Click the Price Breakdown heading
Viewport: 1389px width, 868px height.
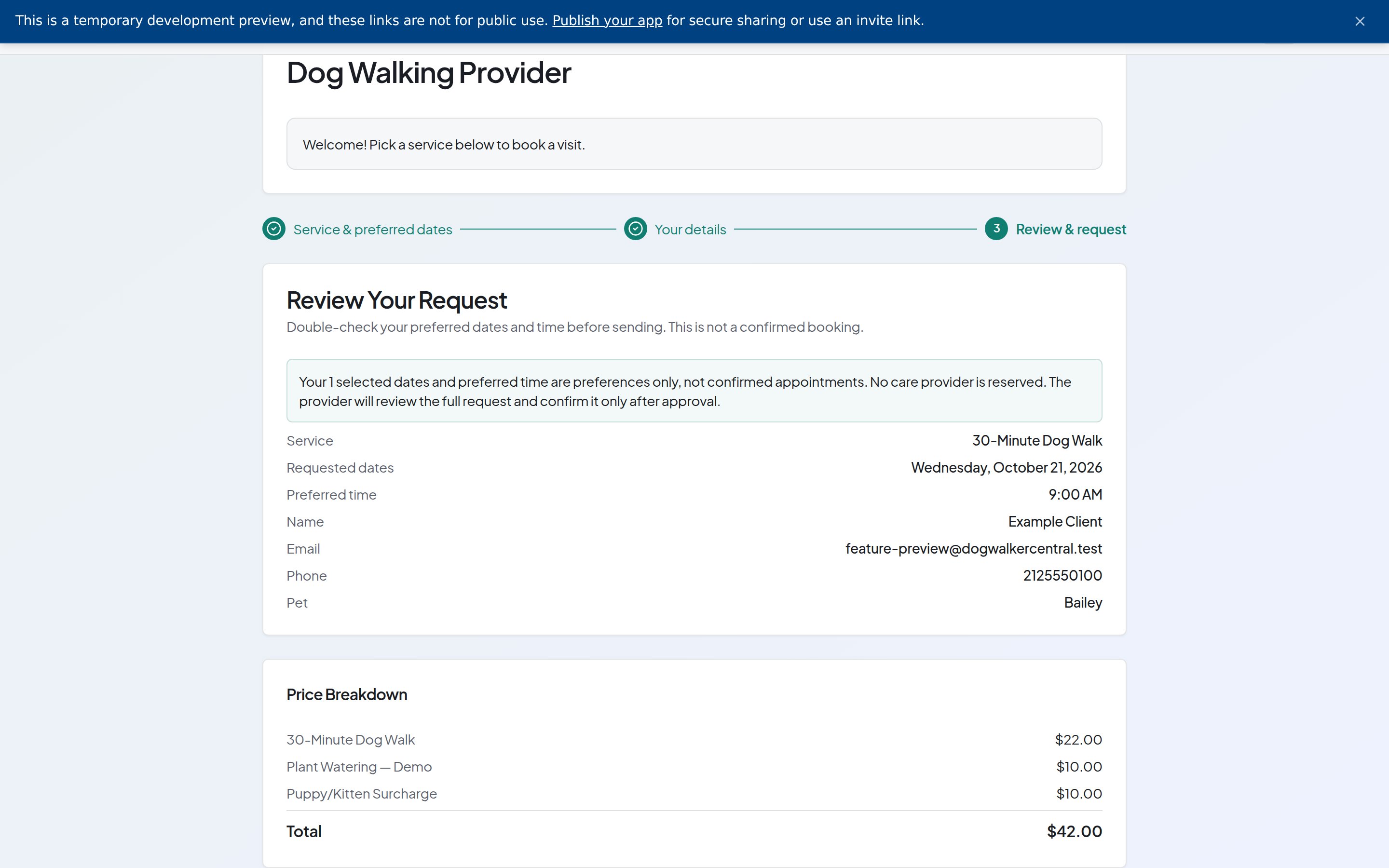(347, 694)
